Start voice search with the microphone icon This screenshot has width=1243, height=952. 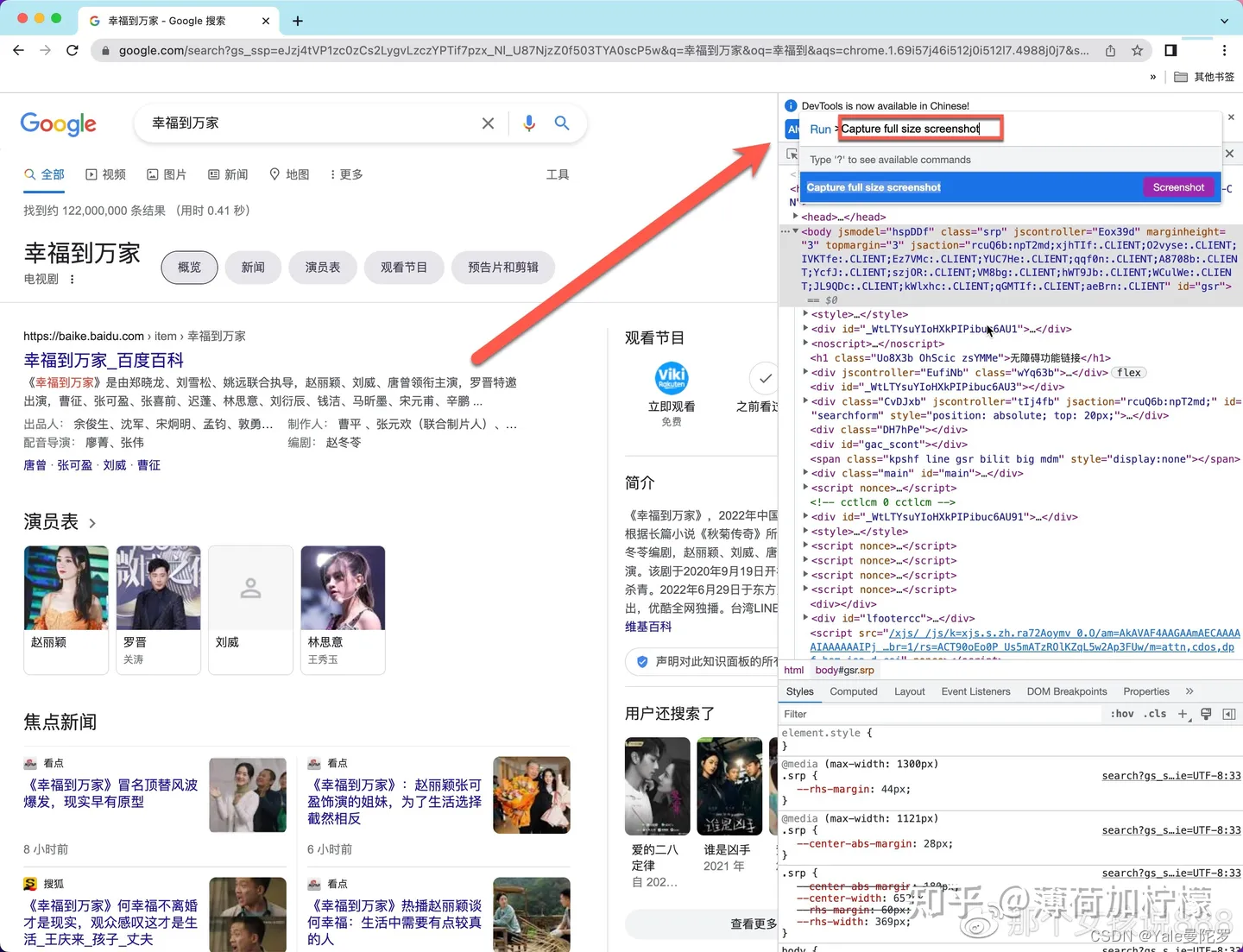pyautogui.click(x=529, y=123)
